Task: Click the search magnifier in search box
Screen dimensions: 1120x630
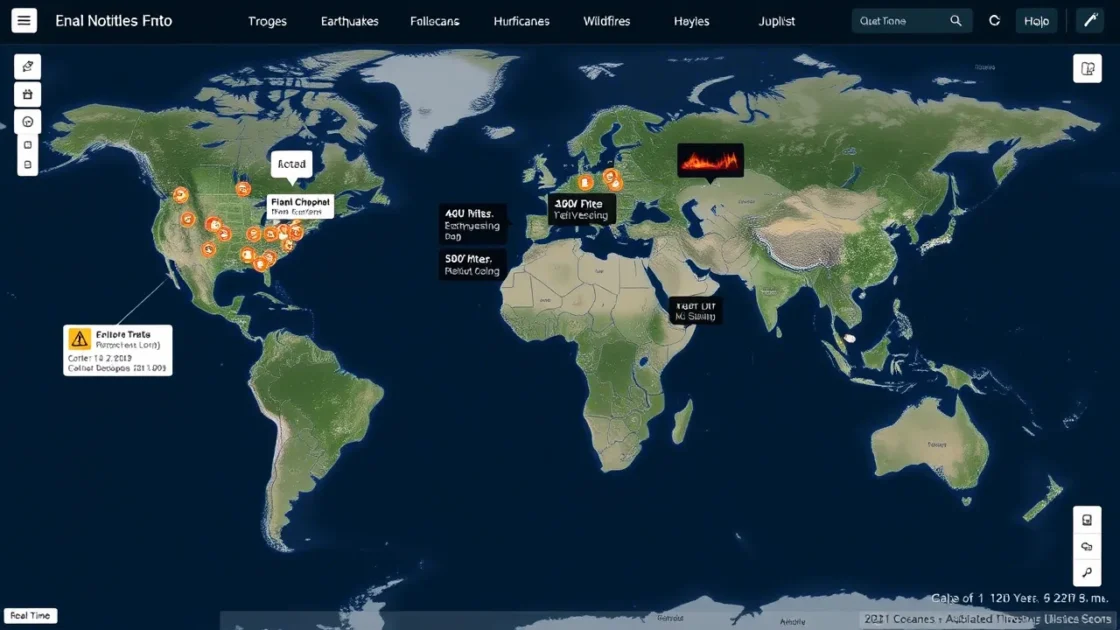Action: click(x=956, y=21)
